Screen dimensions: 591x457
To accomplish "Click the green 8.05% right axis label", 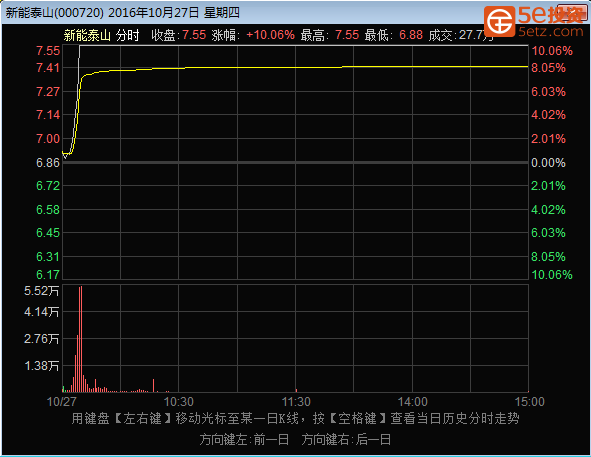I will point(548,257).
